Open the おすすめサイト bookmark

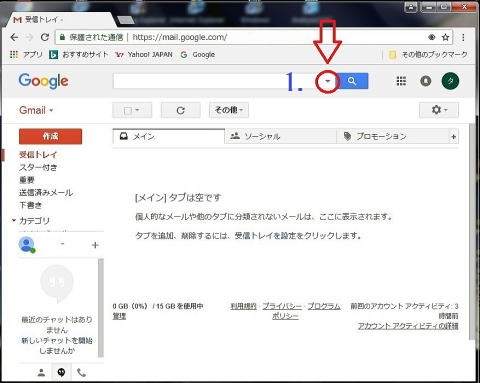79,54
